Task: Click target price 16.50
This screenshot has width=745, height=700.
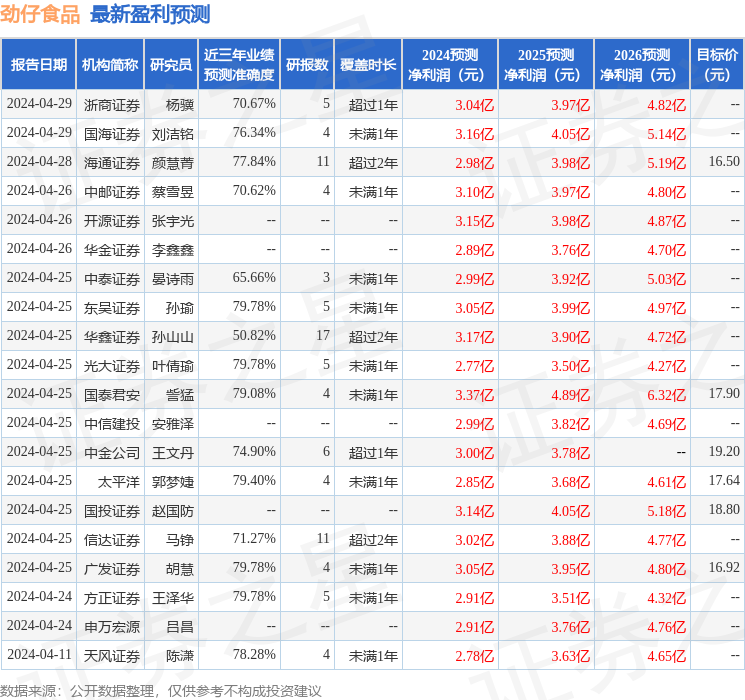Action: click(724, 161)
